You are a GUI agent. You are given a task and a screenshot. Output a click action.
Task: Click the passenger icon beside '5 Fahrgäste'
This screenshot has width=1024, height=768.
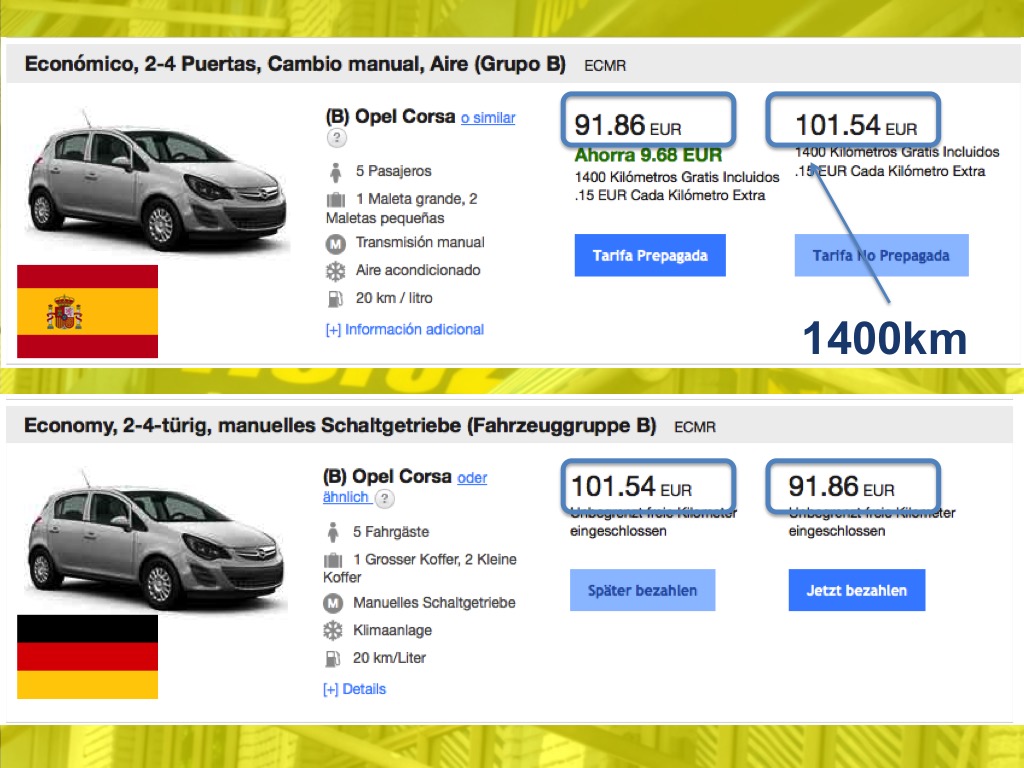click(332, 532)
